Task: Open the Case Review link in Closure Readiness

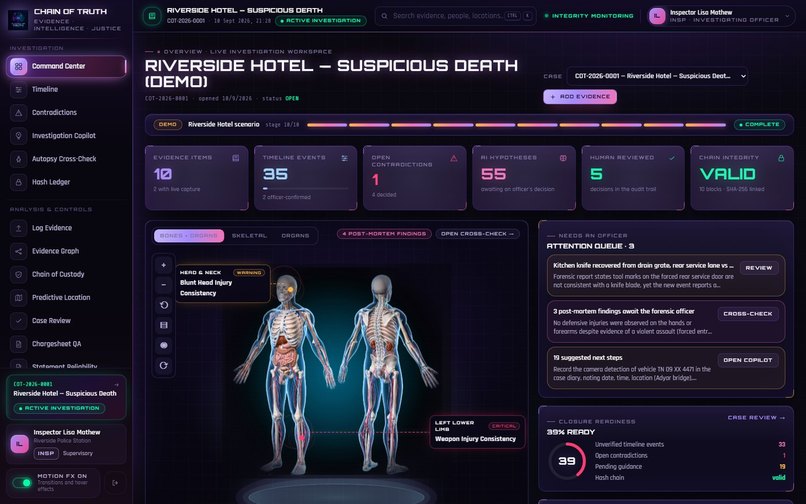Action: [756, 418]
